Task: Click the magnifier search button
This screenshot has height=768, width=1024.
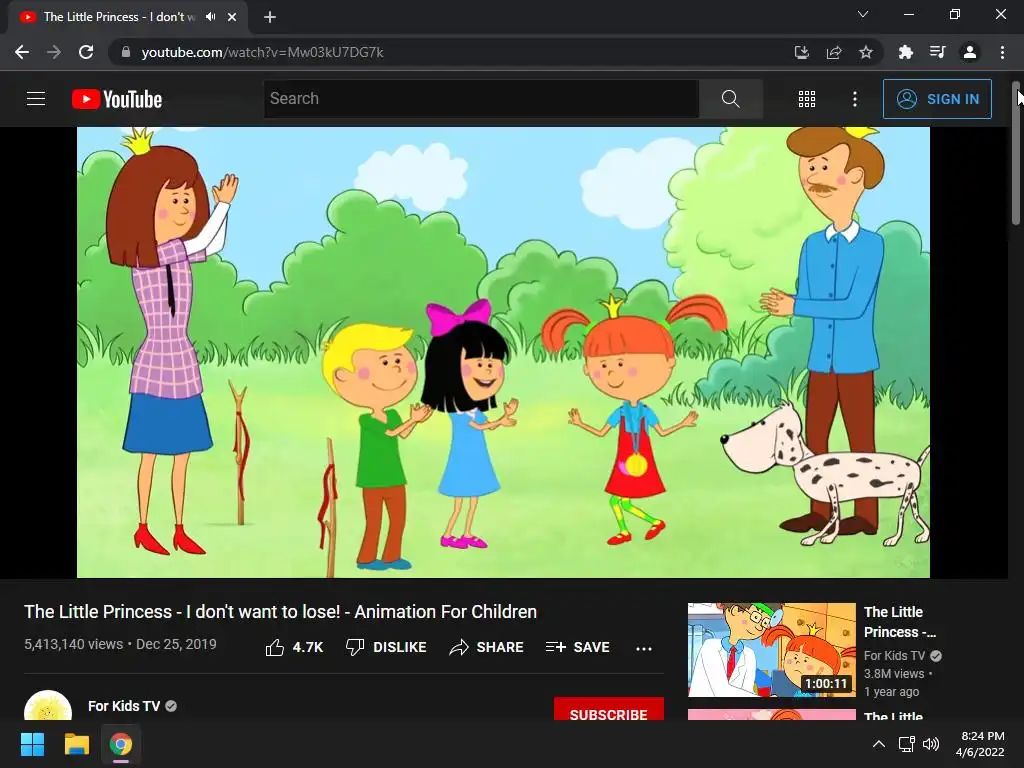Action: 731,99
